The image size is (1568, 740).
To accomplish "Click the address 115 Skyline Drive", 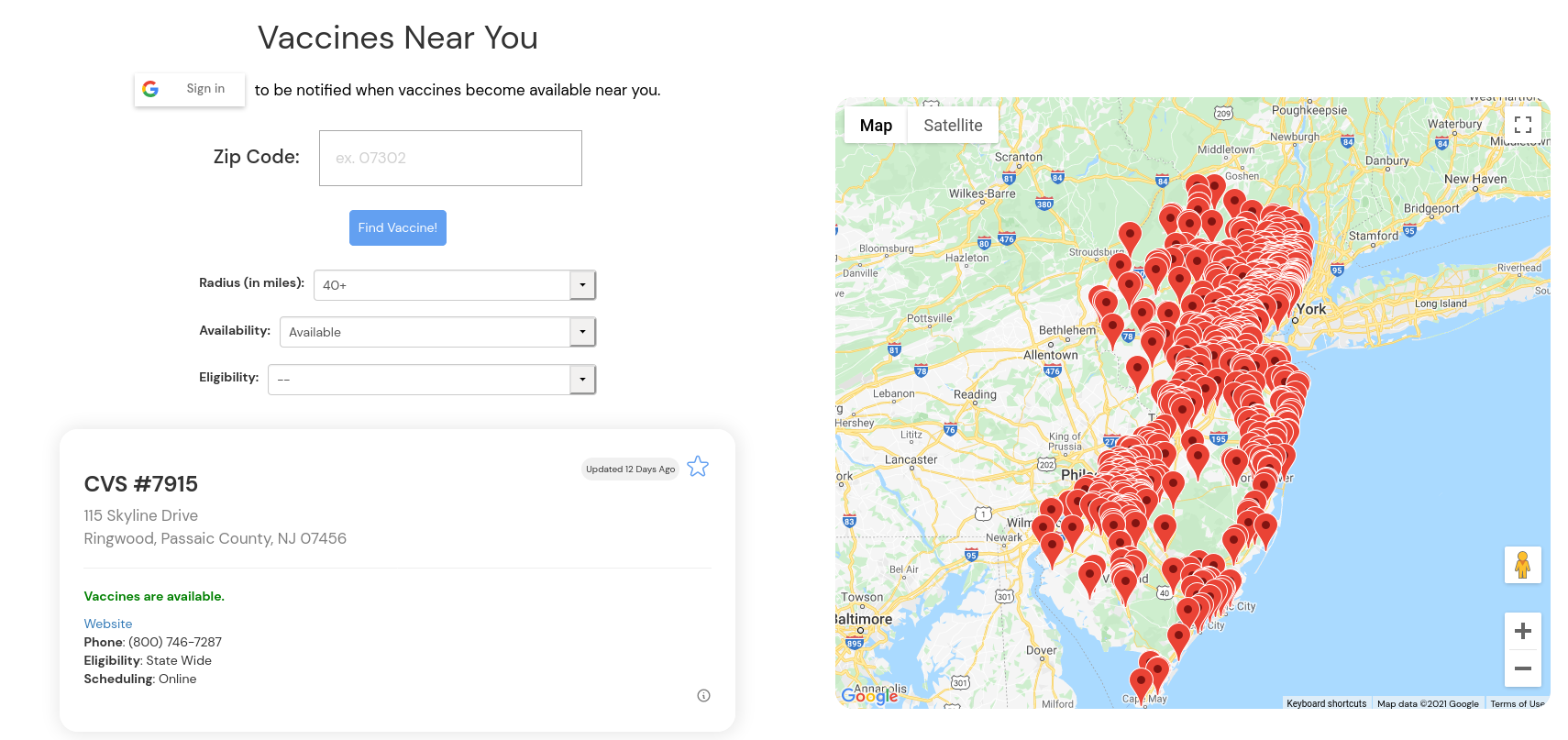I will (141, 515).
